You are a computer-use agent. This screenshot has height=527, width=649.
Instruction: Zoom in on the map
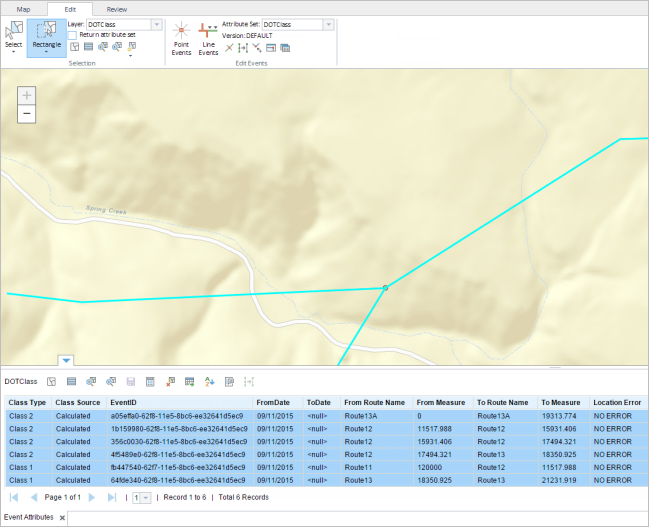click(26, 96)
